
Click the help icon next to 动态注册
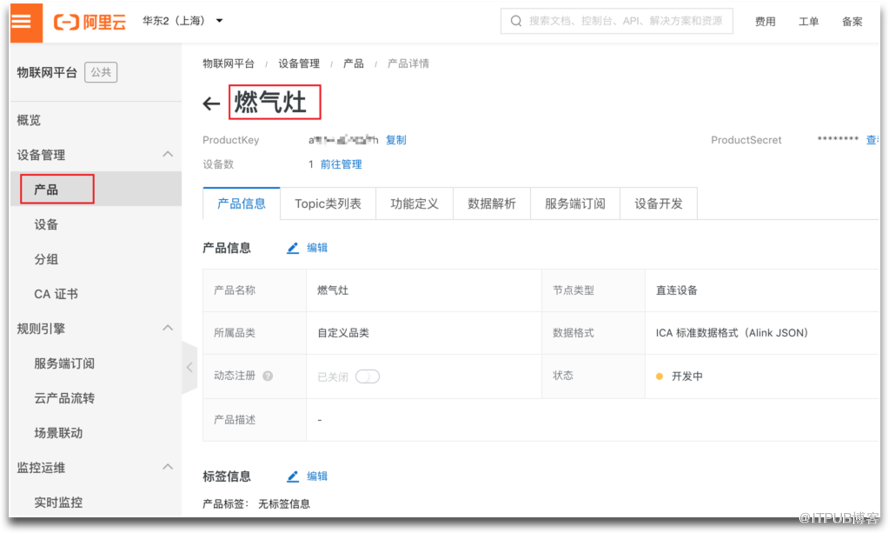[x=268, y=377]
